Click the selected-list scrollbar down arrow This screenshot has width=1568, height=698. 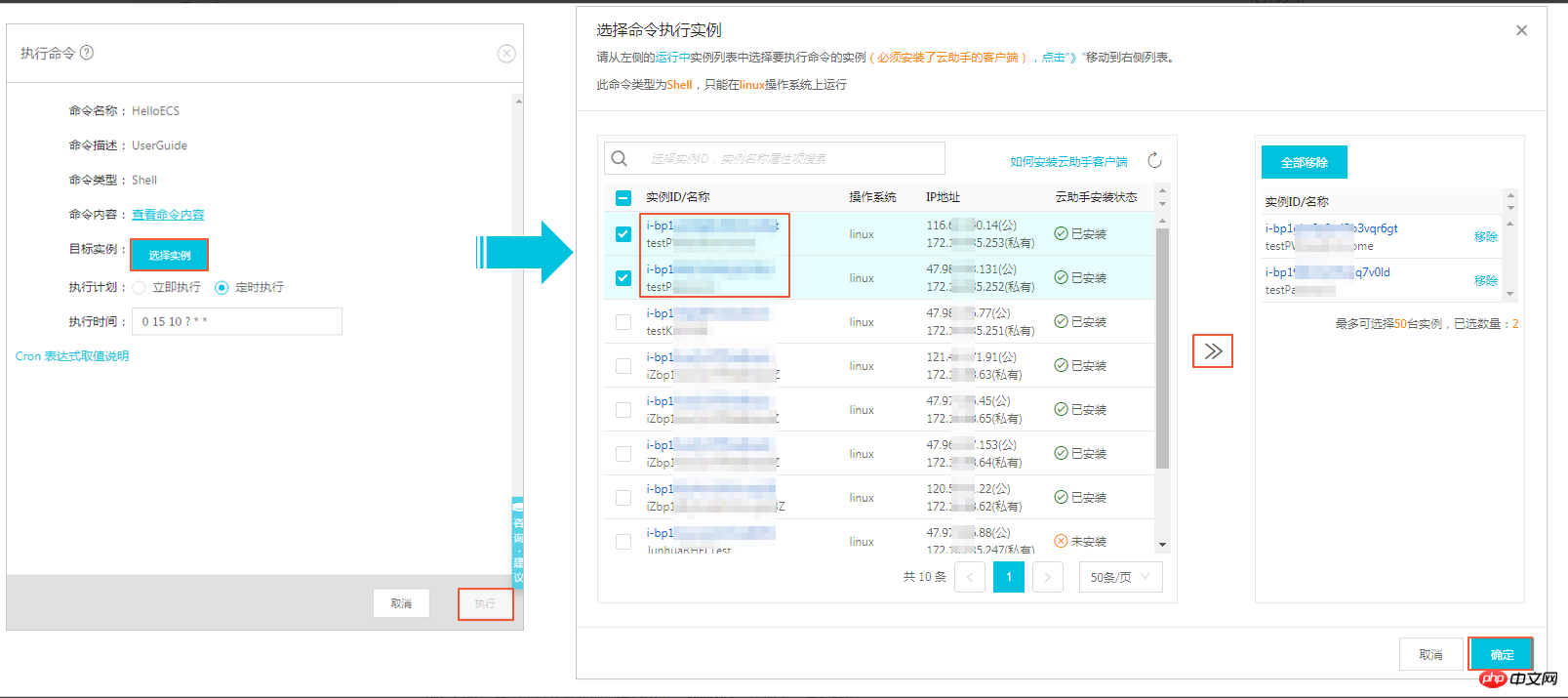pos(1510,294)
